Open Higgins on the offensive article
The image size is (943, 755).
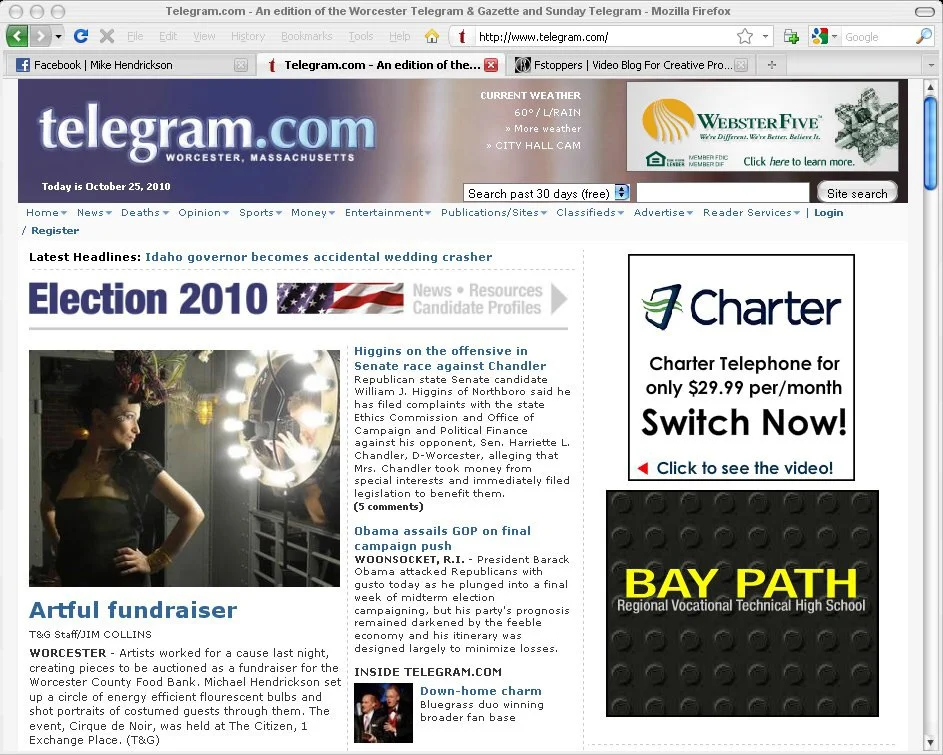click(x=450, y=358)
